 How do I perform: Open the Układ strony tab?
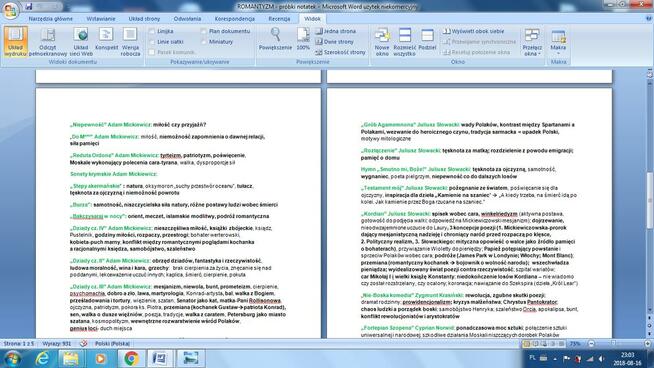pos(144,19)
